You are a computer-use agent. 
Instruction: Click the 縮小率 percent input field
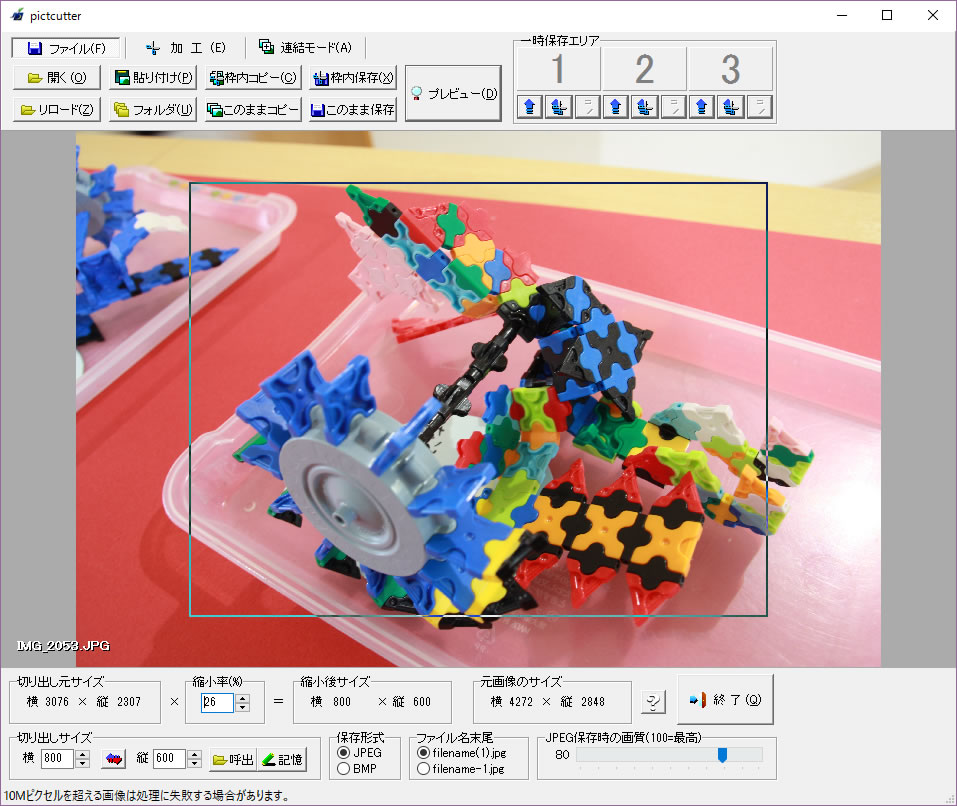click(x=217, y=702)
